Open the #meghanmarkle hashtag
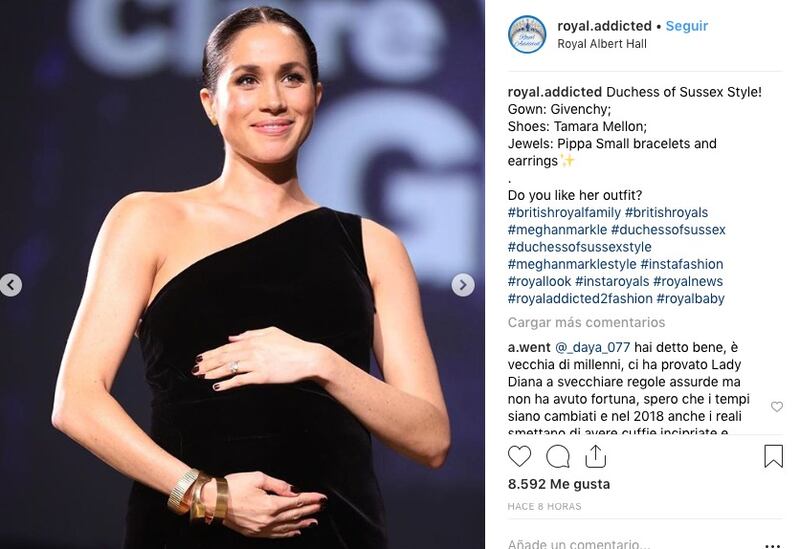This screenshot has width=800, height=549. point(557,230)
